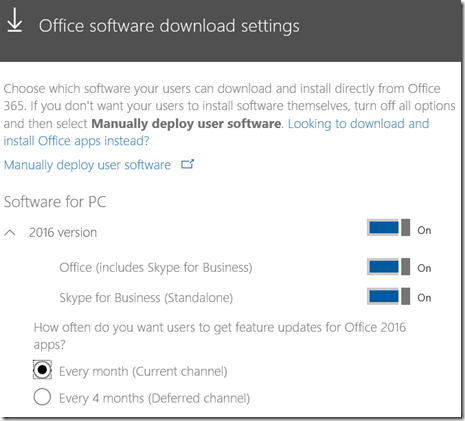Click the Every month (Current channel) label text

coord(143,371)
